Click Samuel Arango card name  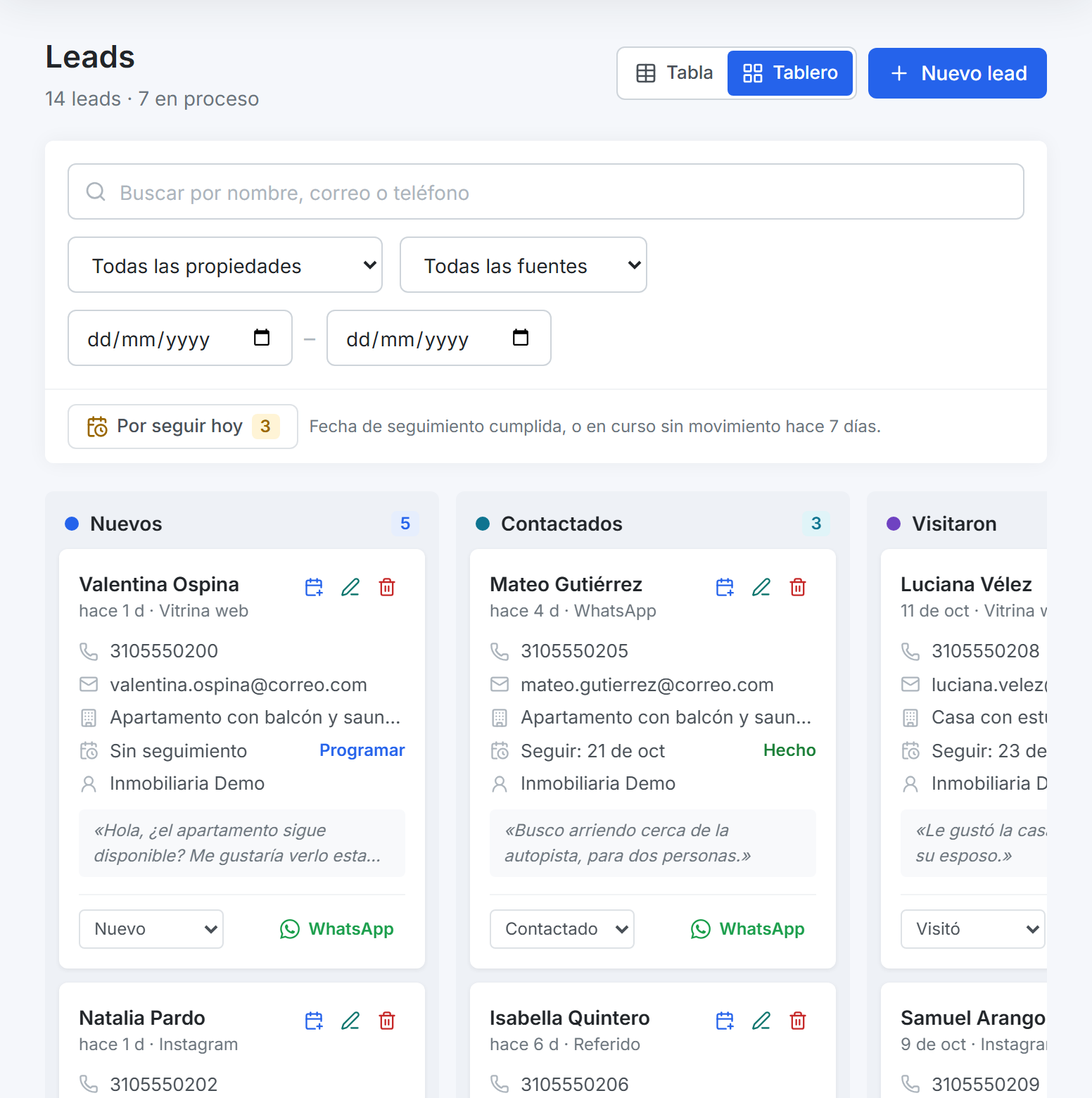[x=973, y=1018]
